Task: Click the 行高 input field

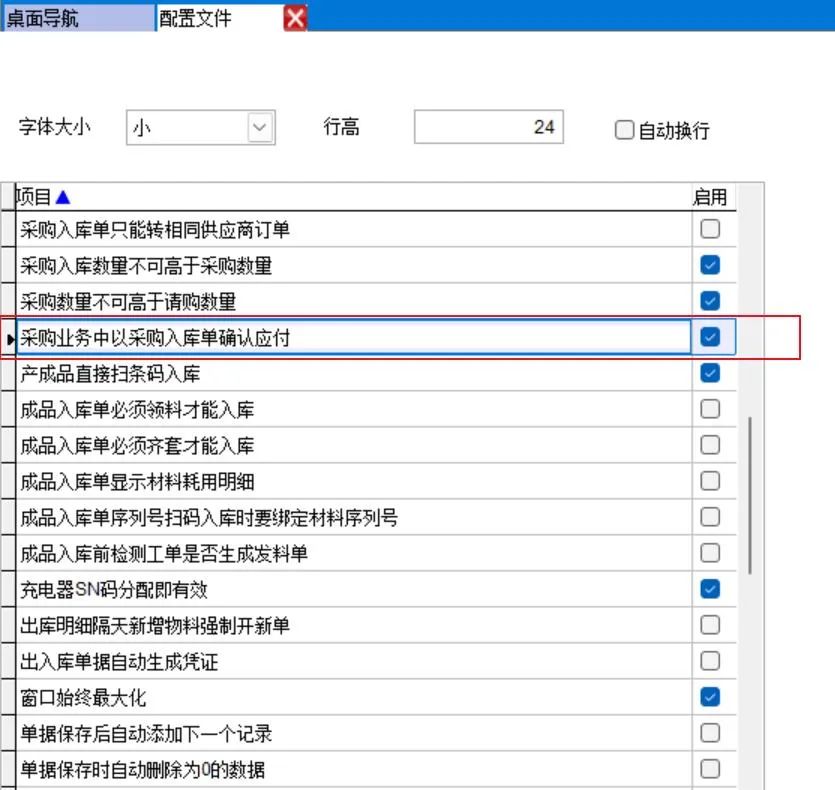Action: tap(489, 128)
